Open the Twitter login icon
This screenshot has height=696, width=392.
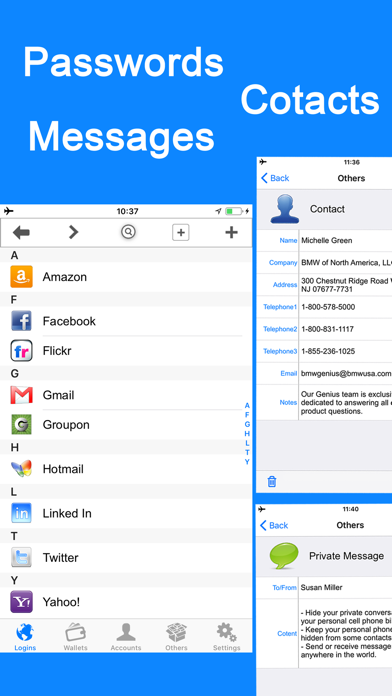21,558
